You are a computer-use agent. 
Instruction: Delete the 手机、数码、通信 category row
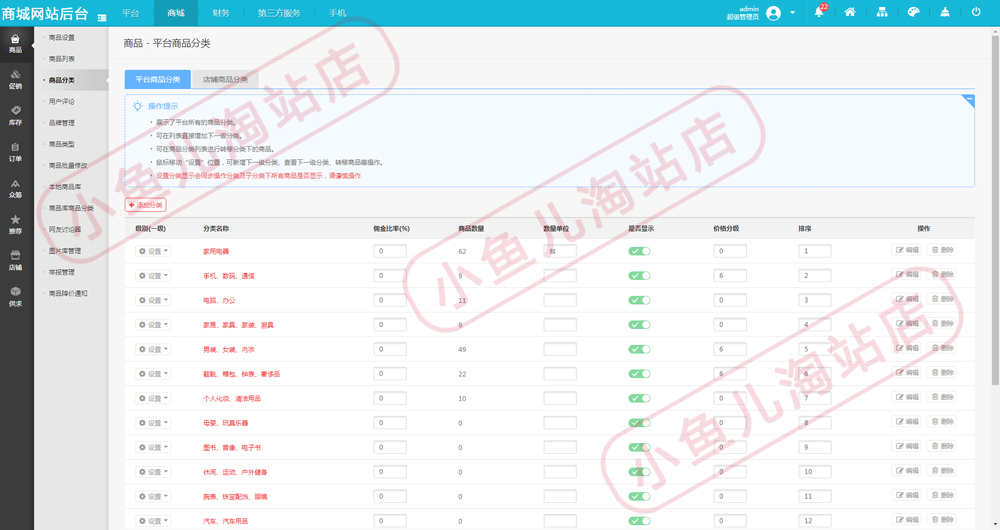point(942,274)
